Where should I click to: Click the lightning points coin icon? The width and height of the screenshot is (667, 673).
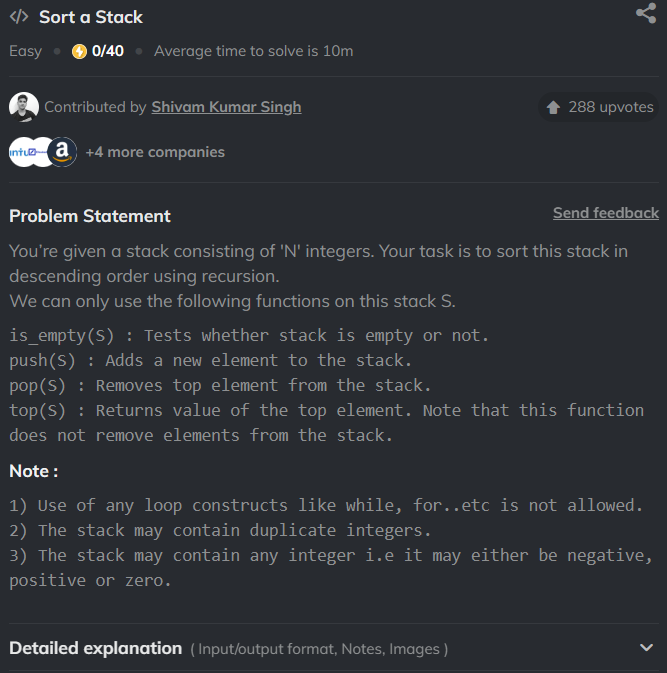coord(79,52)
